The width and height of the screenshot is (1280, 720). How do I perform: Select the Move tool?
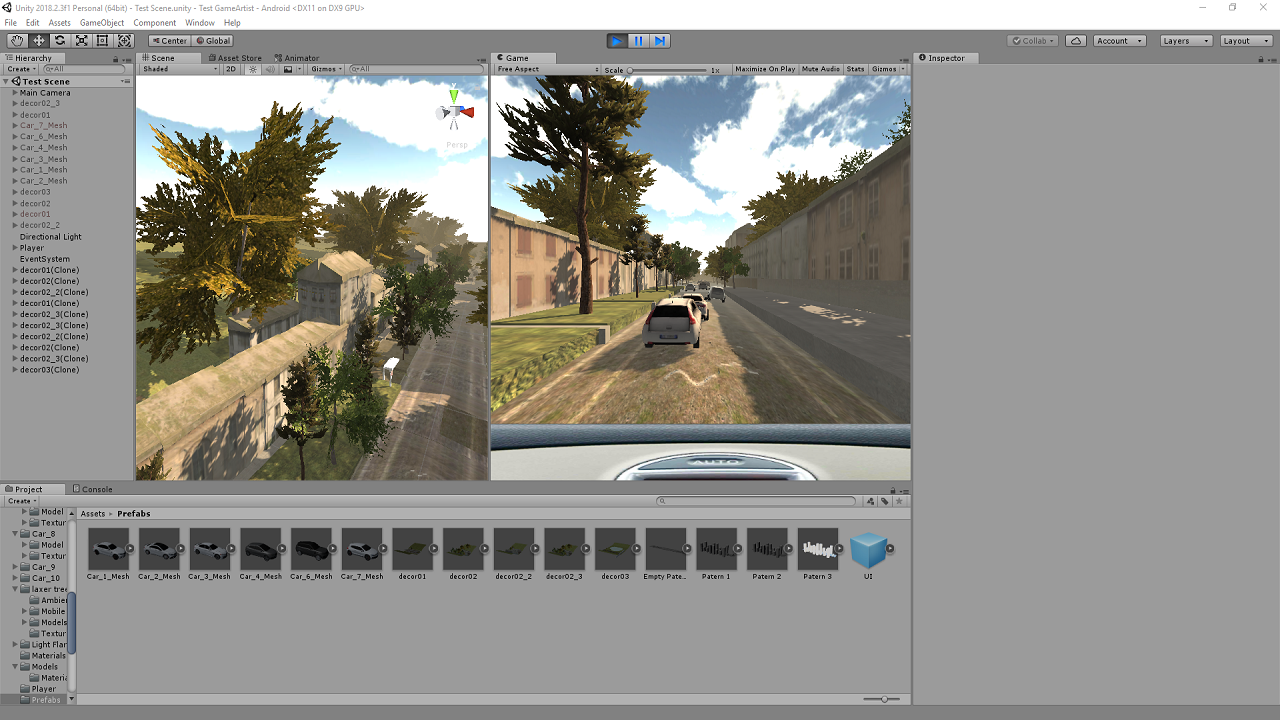coord(38,40)
